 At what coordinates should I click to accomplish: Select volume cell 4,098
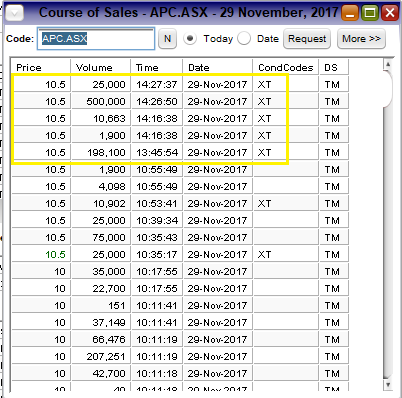pos(100,187)
